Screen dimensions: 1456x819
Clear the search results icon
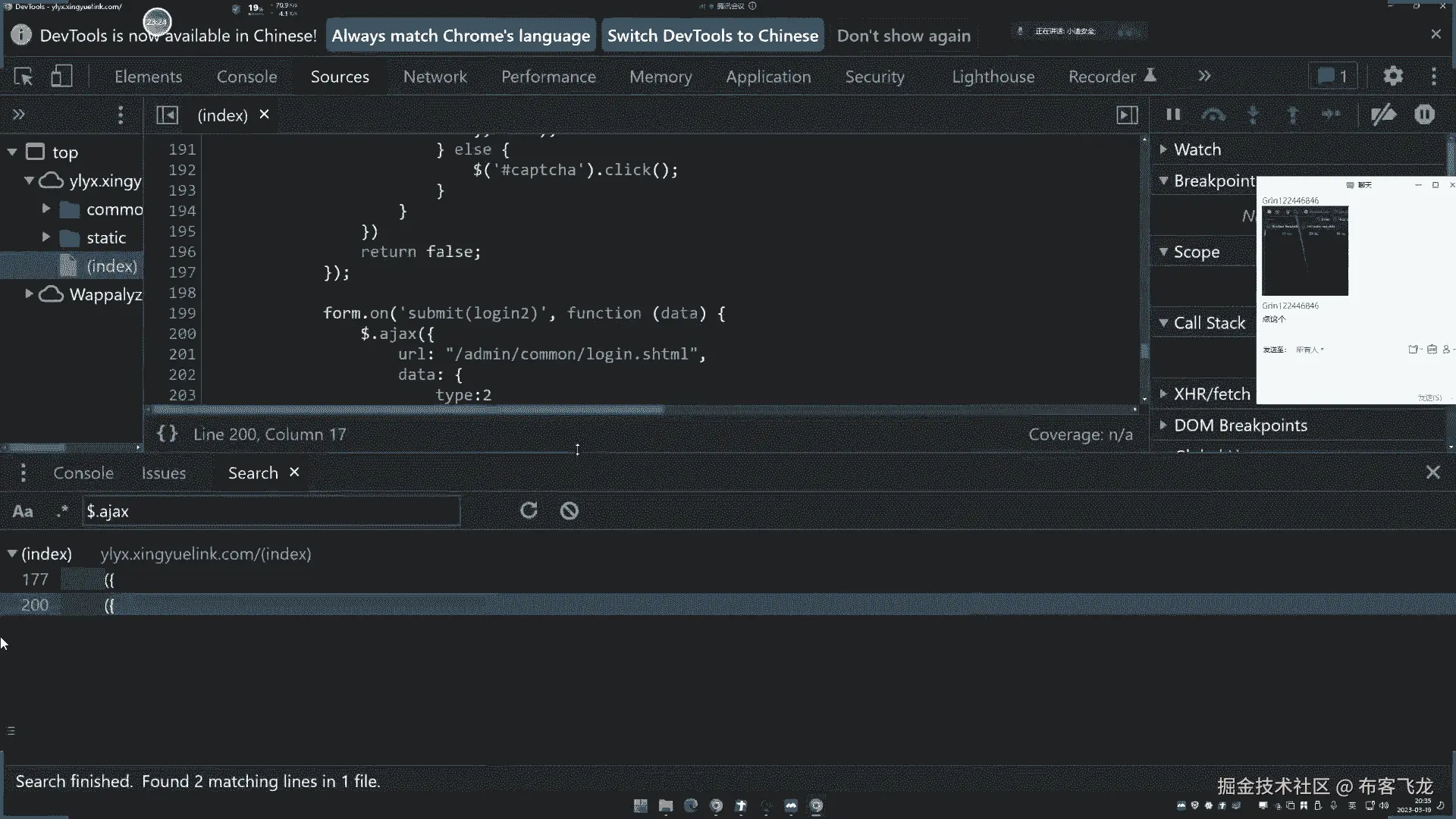(569, 510)
